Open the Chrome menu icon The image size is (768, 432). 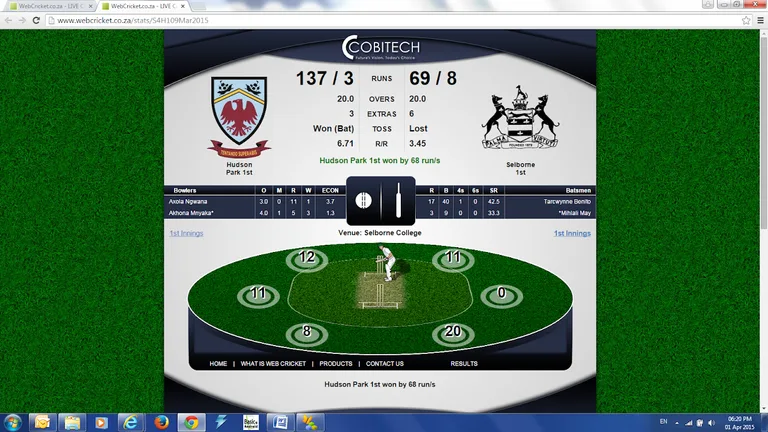760,20
